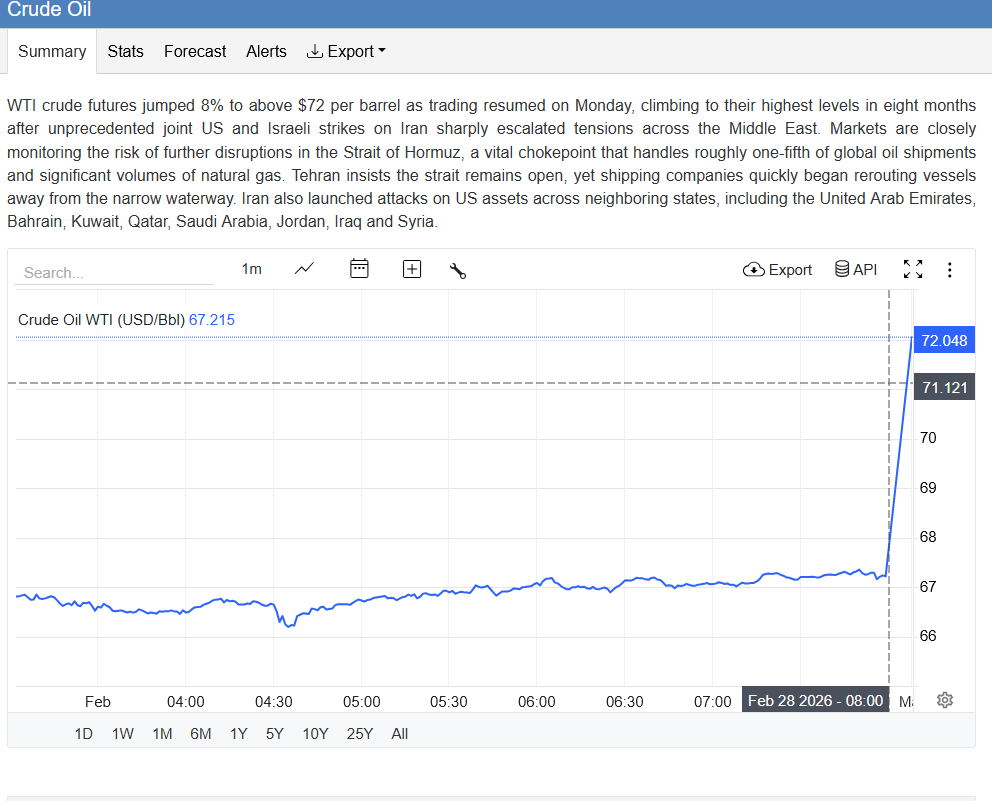Image resolution: width=992 pixels, height=801 pixels.
Task: Toggle fullscreen chart icon
Action: point(913,270)
